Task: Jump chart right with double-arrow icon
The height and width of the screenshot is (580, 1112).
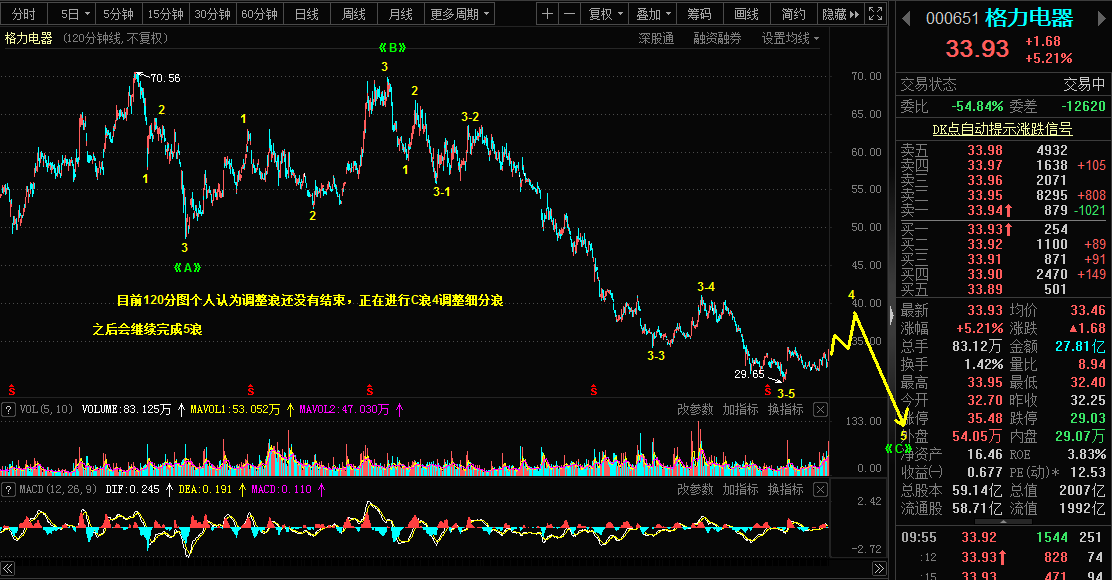Action: point(879,569)
